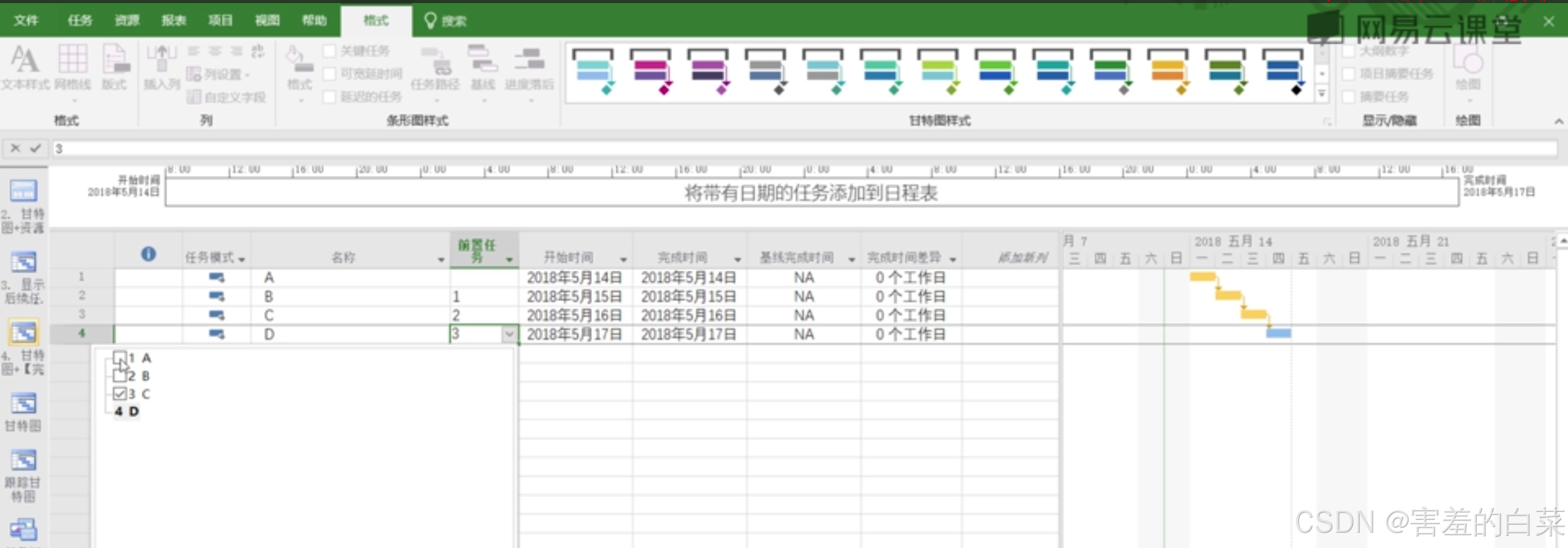
Task: Enable the 关键任务 checkbox
Action: [330, 51]
